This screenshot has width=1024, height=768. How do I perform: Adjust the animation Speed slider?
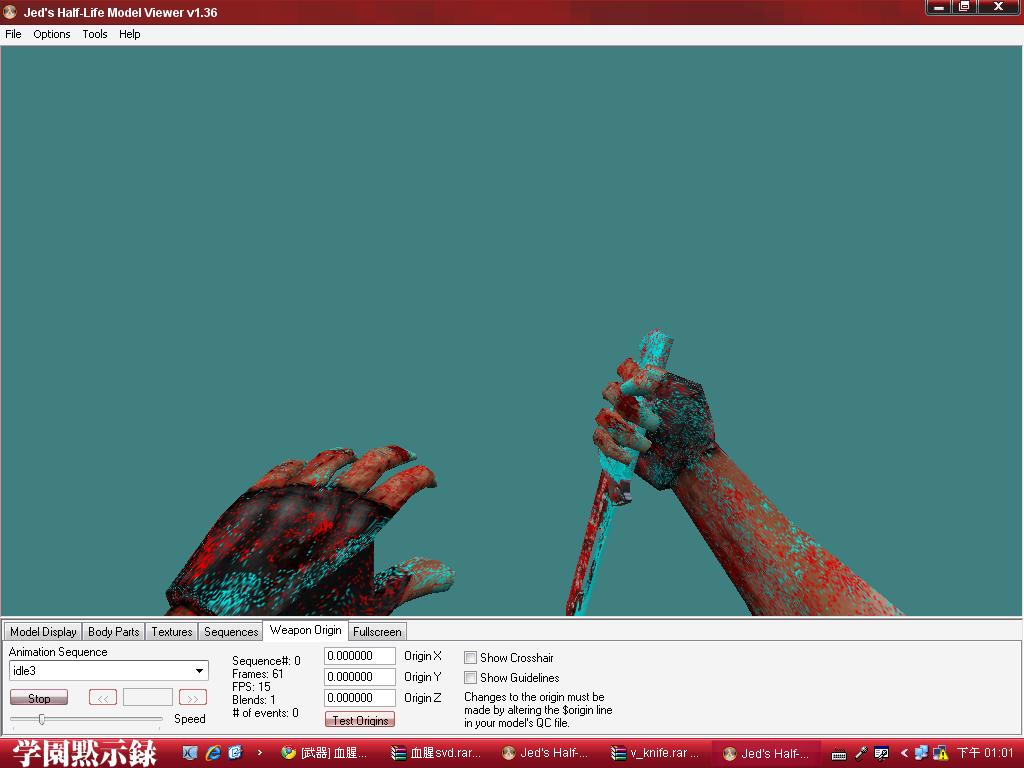tap(42, 719)
